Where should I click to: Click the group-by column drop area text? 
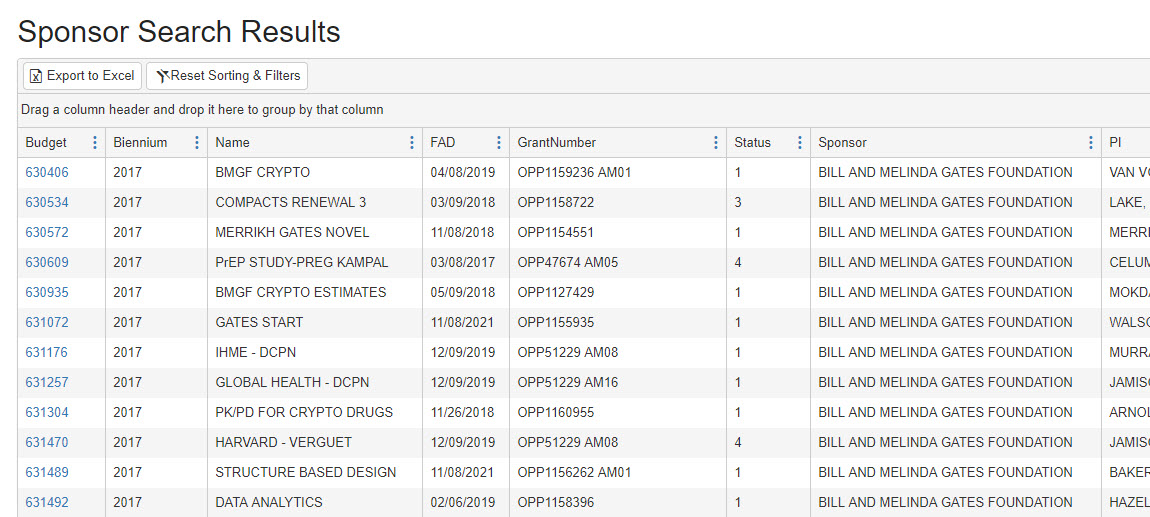pos(202,110)
